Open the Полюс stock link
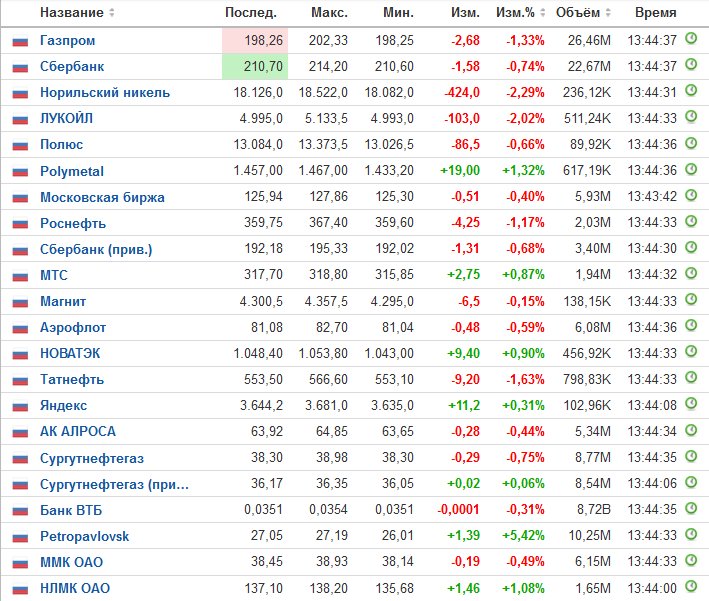 61,145
